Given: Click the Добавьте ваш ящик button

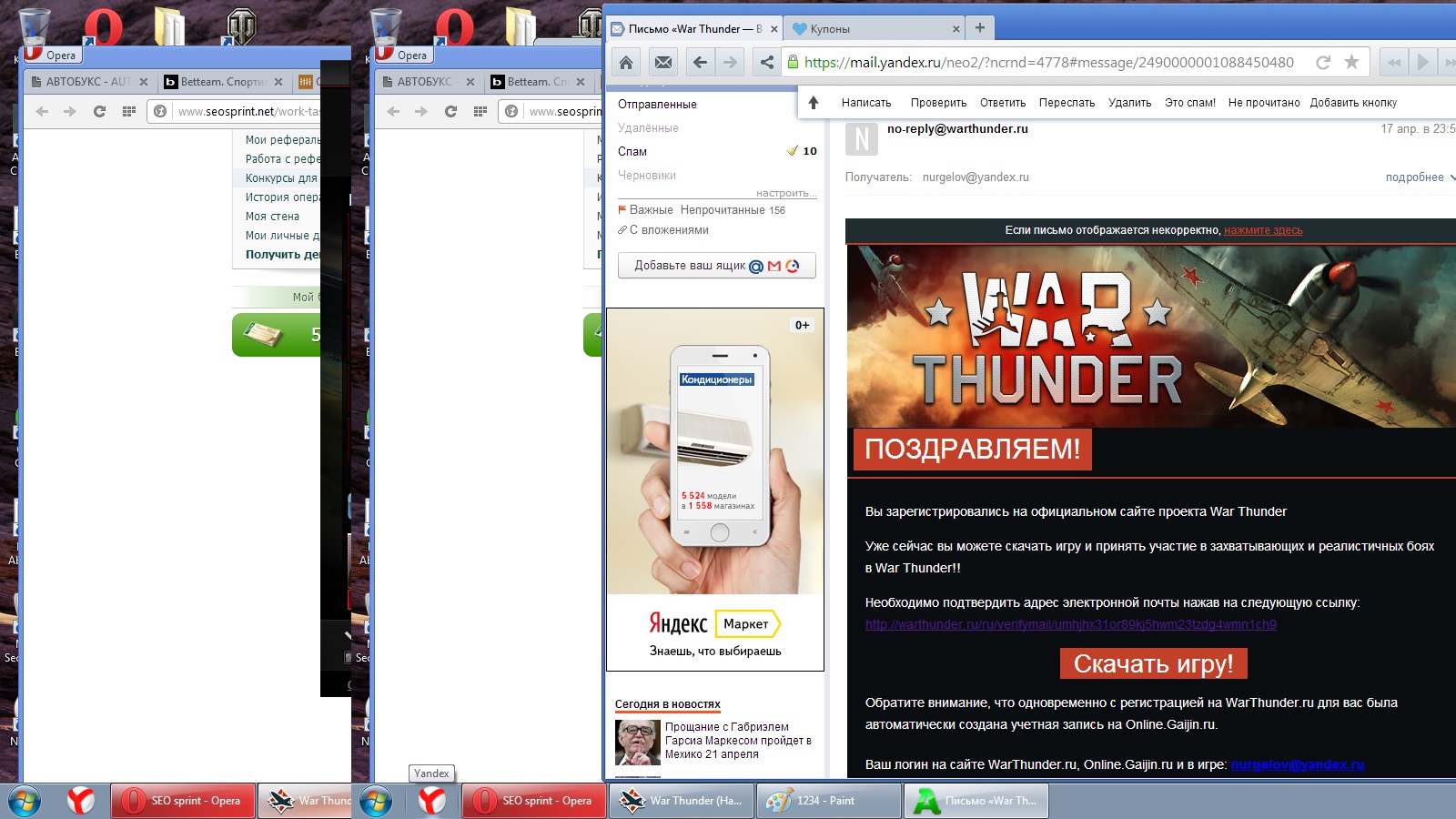Looking at the screenshot, I should 716,266.
